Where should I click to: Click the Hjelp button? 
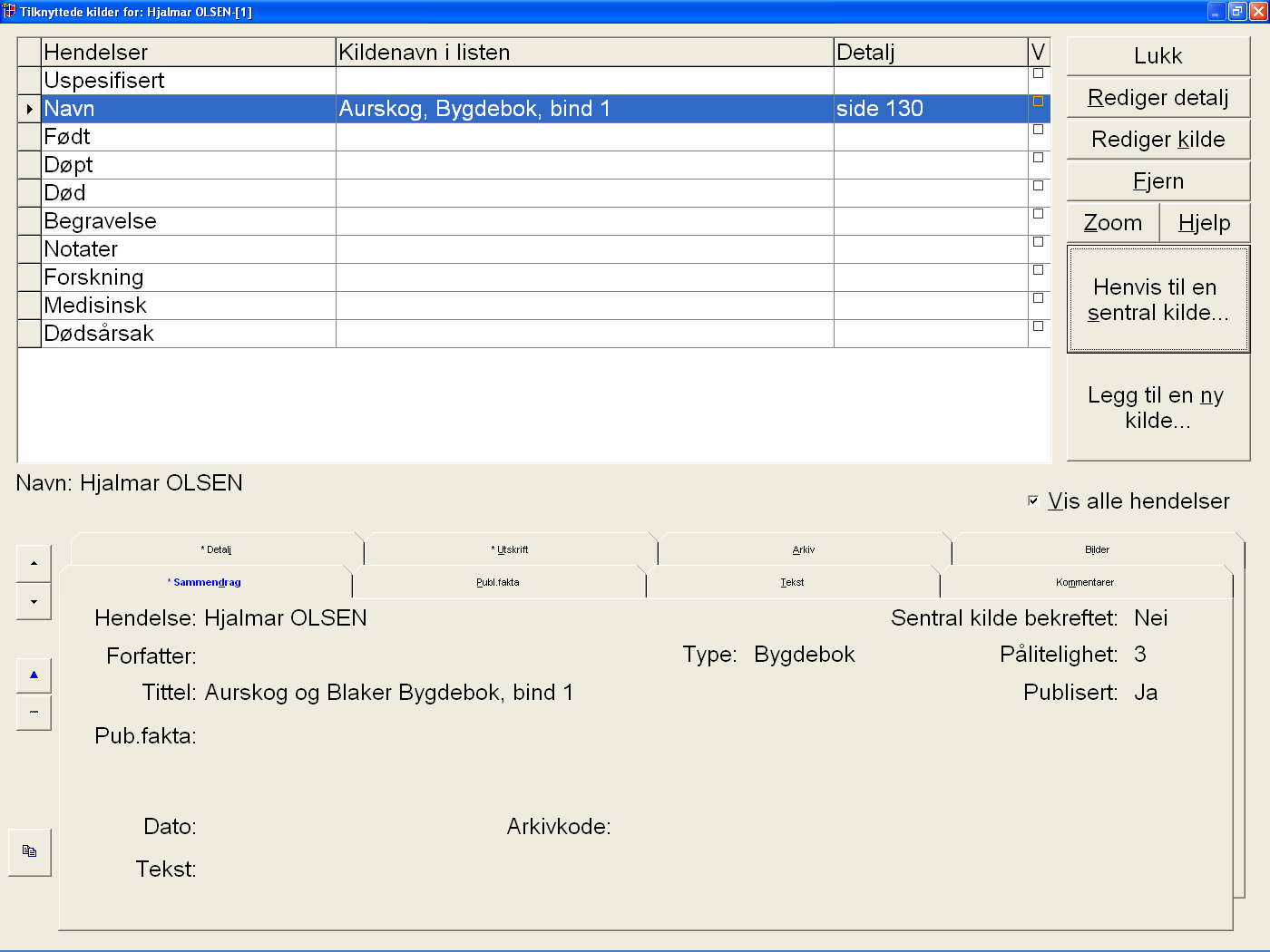(1205, 223)
